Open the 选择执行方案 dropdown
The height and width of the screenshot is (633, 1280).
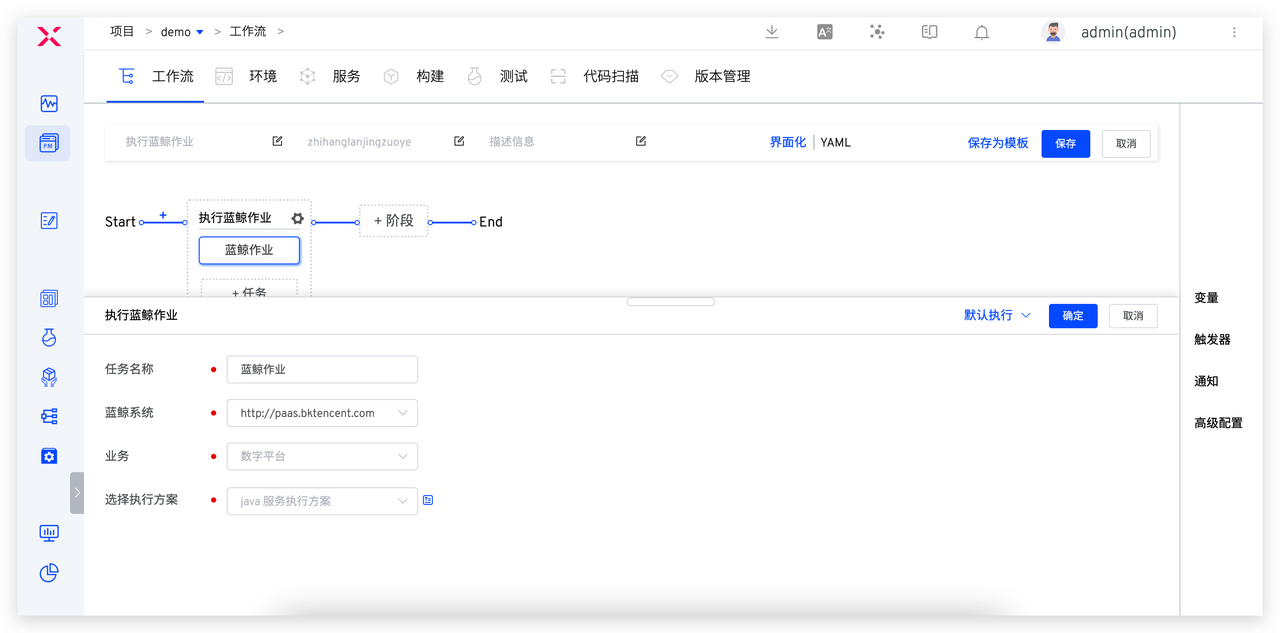pyautogui.click(x=322, y=501)
